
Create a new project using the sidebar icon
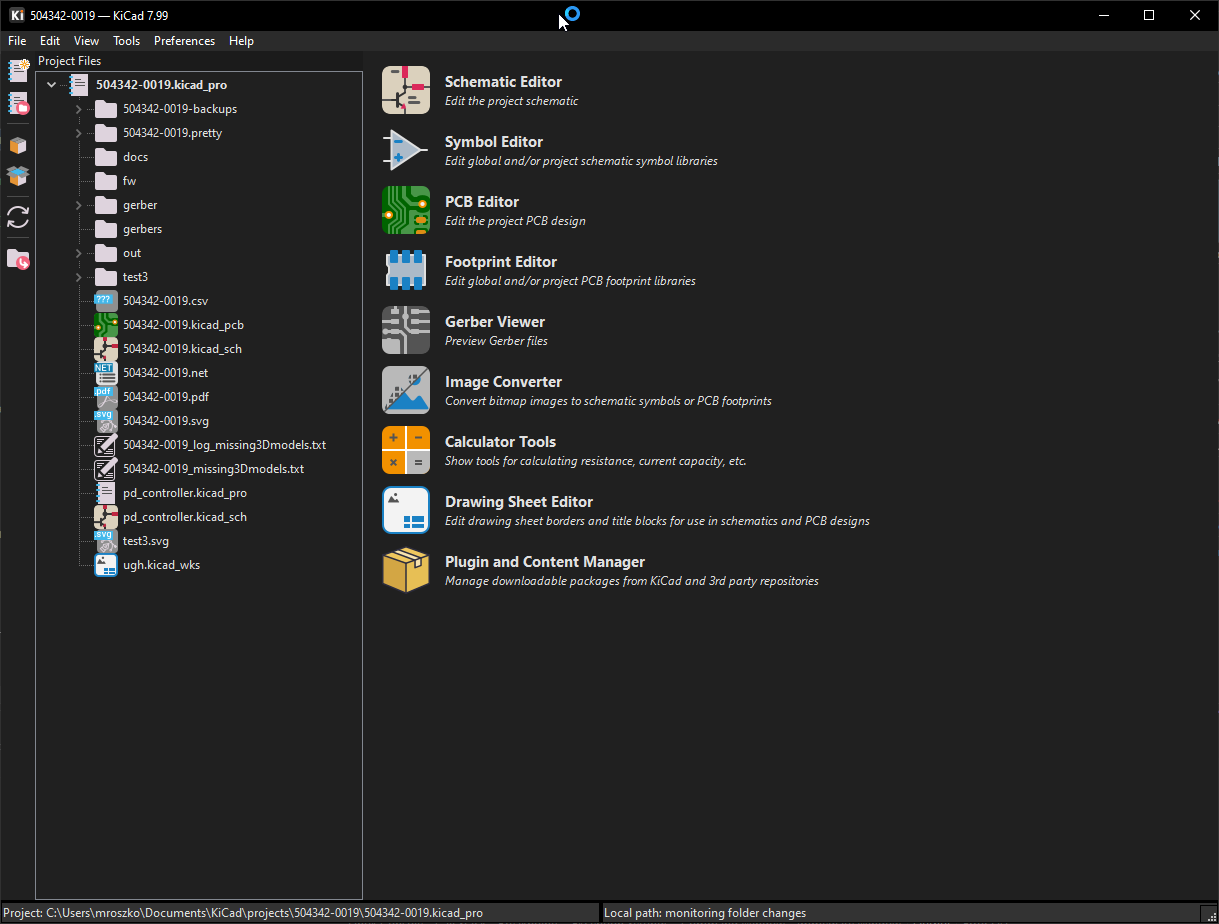click(17, 70)
